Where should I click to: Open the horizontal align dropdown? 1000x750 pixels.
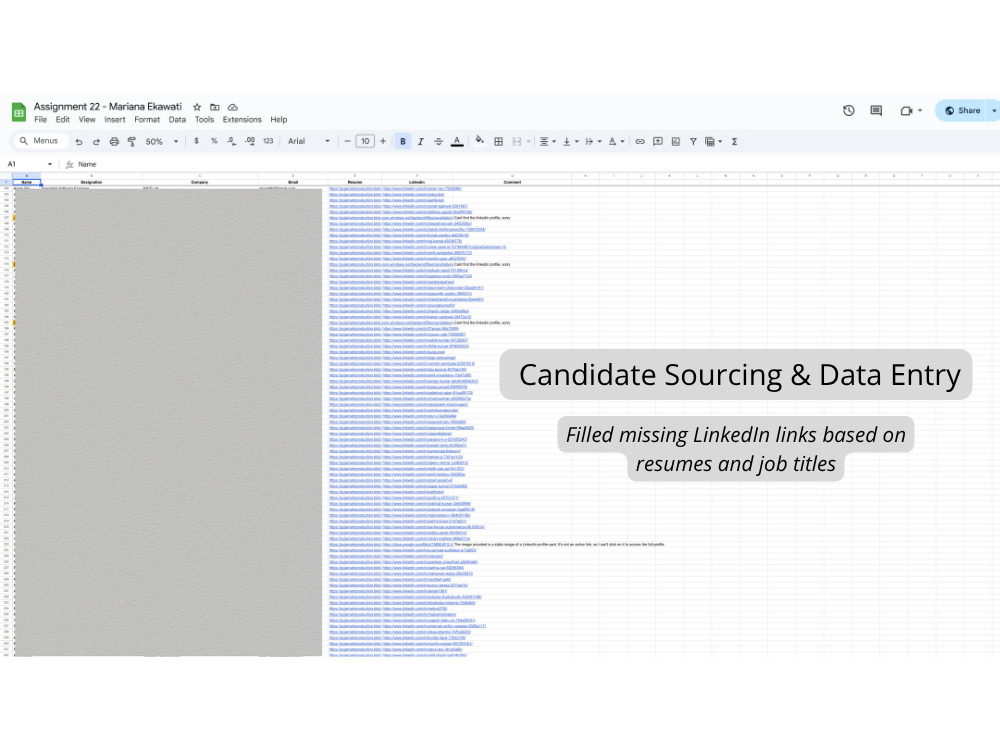pyautogui.click(x=548, y=142)
